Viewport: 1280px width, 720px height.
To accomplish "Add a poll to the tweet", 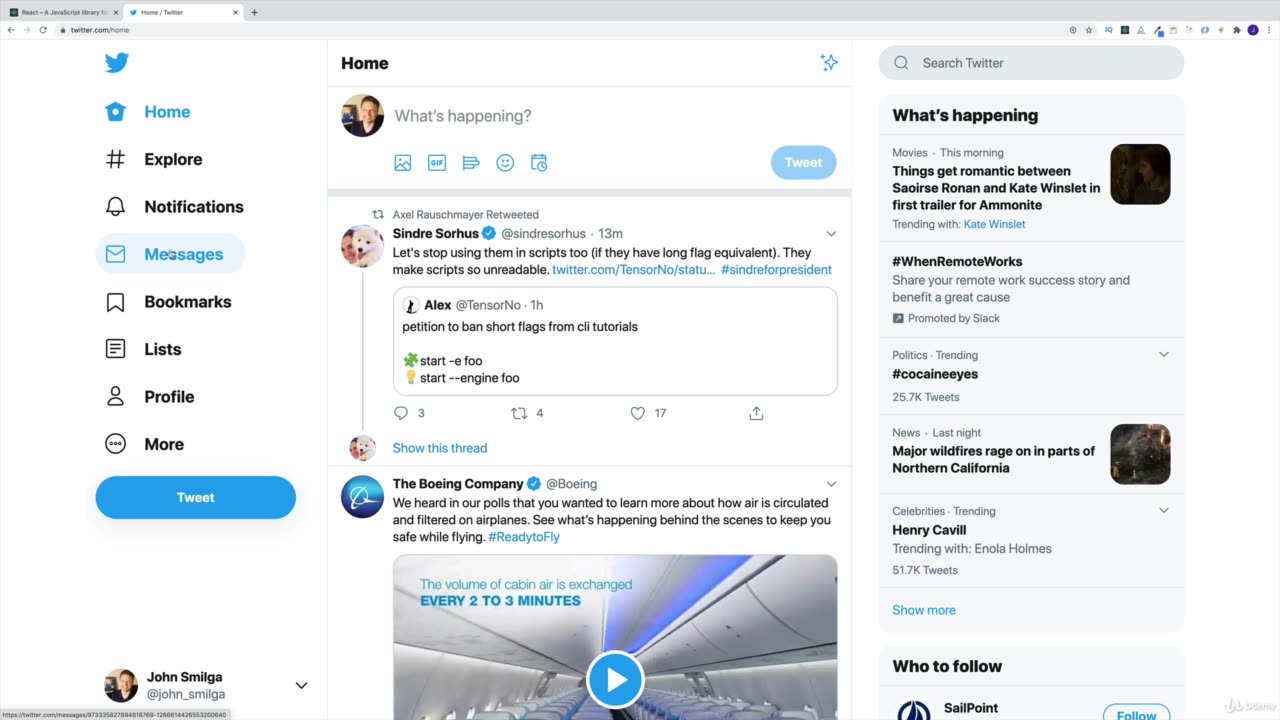I will (x=471, y=163).
